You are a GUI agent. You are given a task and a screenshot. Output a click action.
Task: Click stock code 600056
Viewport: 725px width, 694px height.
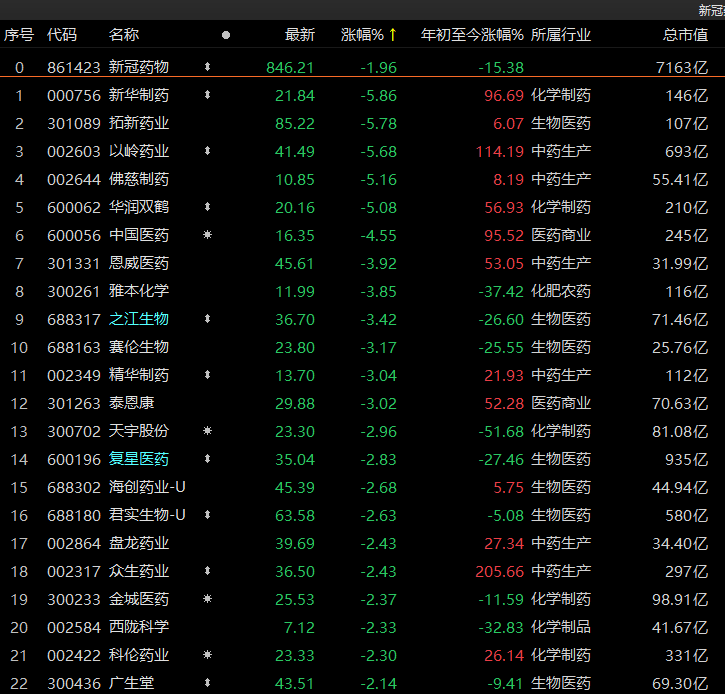tap(74, 236)
